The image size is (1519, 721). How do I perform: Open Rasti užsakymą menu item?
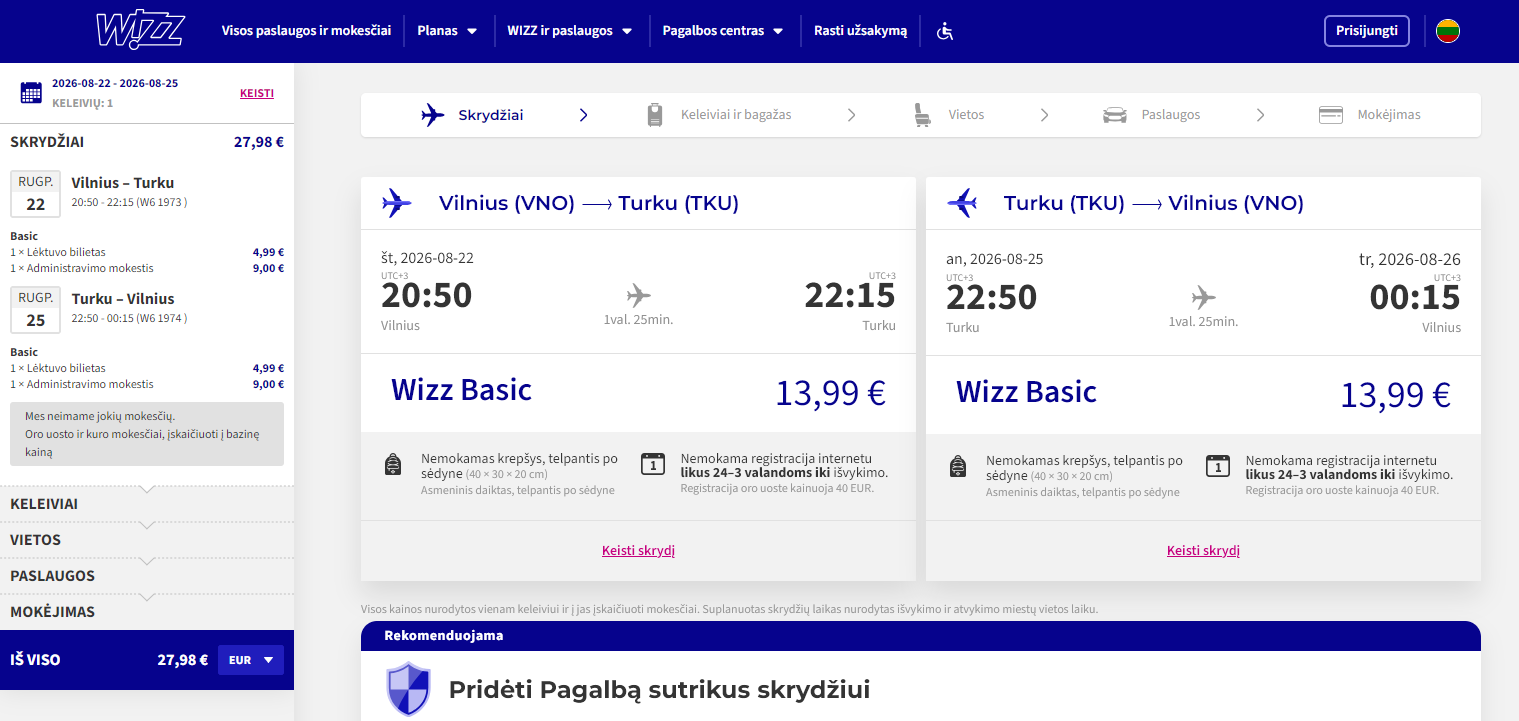pyautogui.click(x=860, y=31)
